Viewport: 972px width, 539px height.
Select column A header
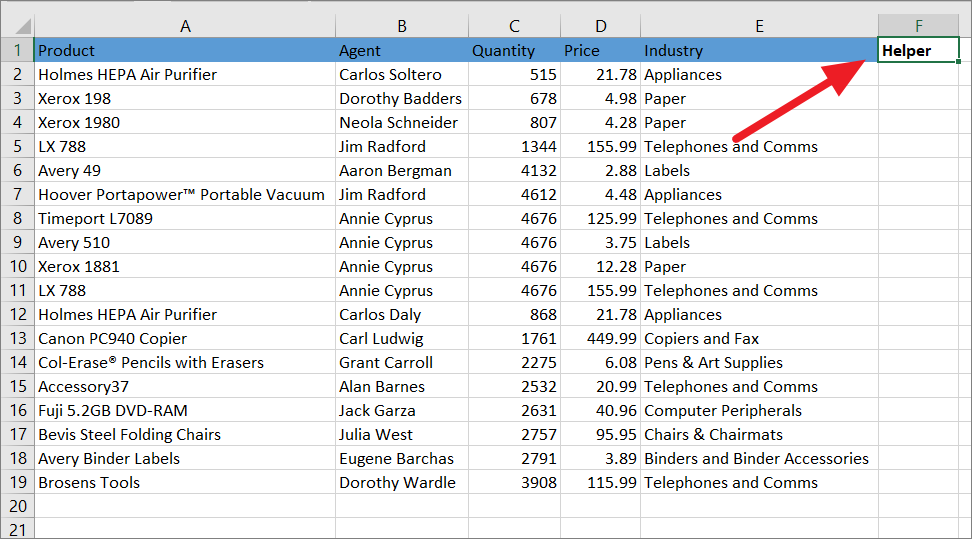click(x=185, y=26)
